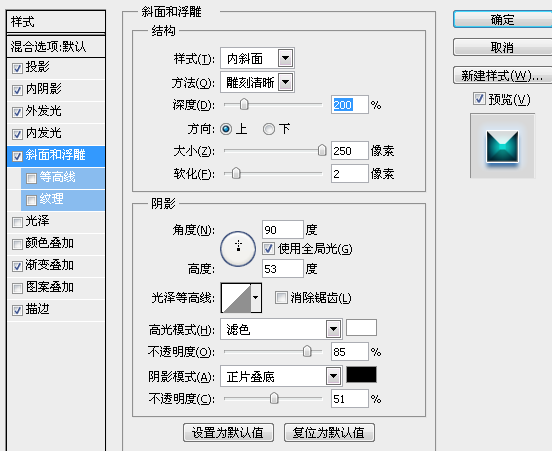The image size is (552, 451).
Task: Uncheck the 外发光 outer glow checkbox
Action: click(x=17, y=112)
